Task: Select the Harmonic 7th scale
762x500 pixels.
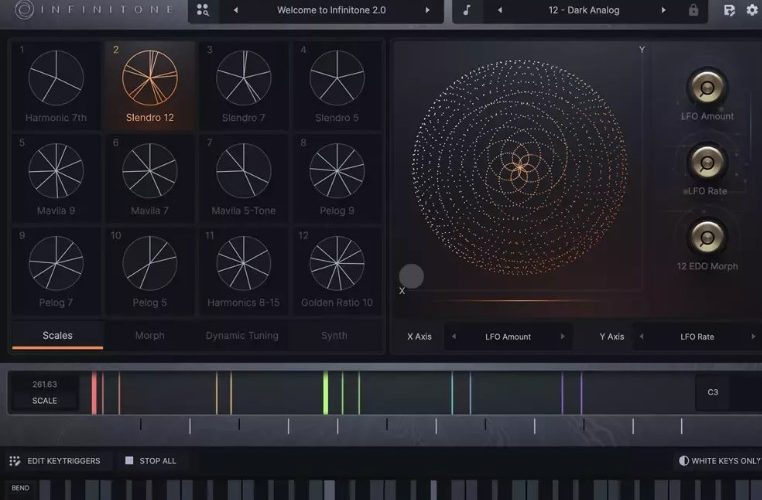Action: coord(56,86)
